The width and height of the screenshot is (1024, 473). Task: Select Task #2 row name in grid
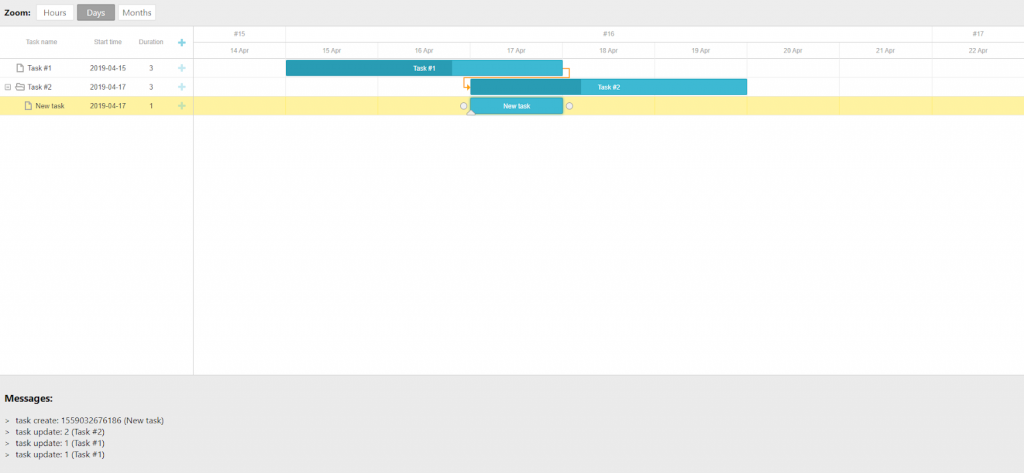point(39,87)
